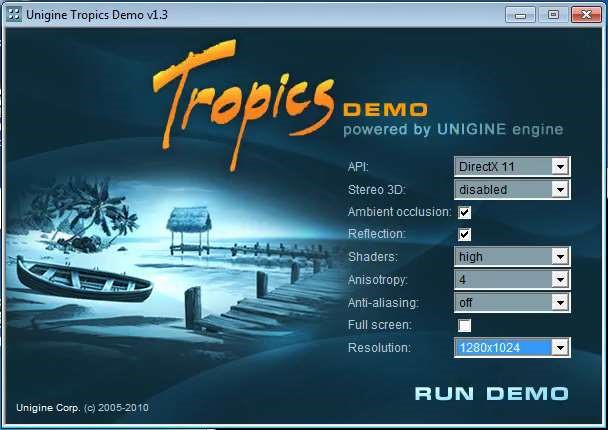Screen dimensions: 608x430
Task: Click the 'Resolution:' label
Action: pos(379,347)
